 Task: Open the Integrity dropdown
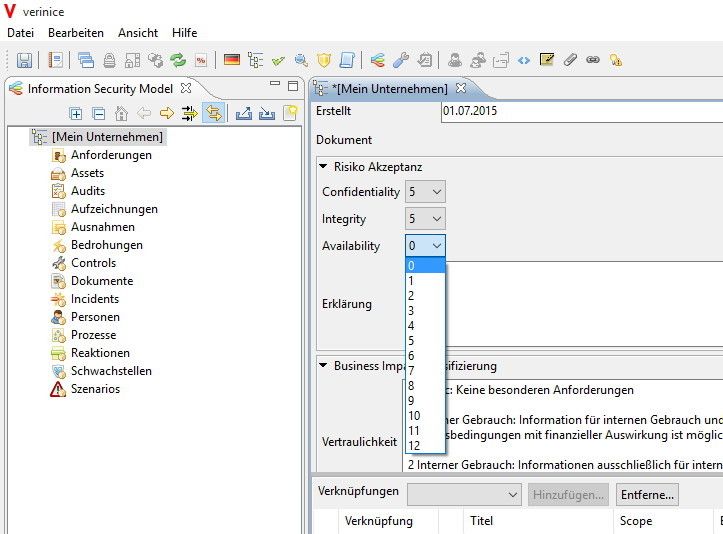click(425, 219)
